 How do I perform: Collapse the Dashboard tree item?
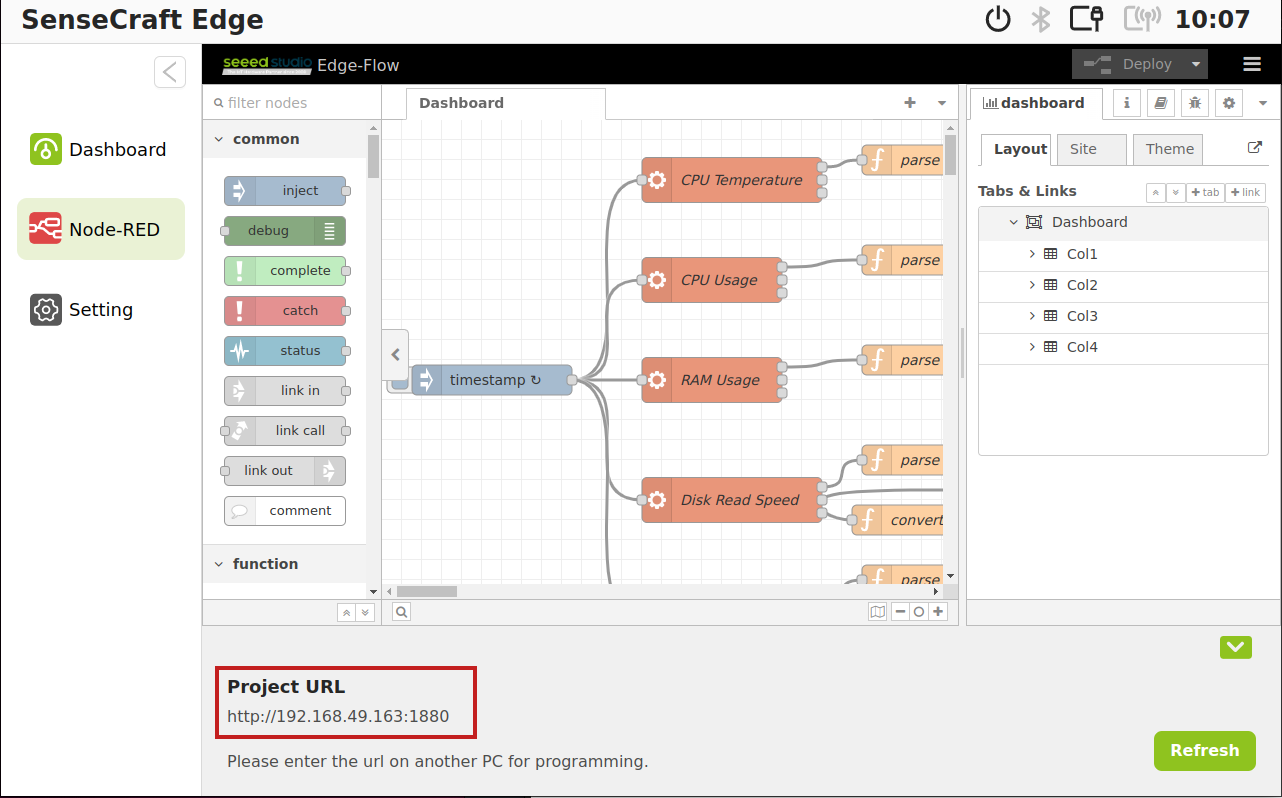tap(1013, 222)
